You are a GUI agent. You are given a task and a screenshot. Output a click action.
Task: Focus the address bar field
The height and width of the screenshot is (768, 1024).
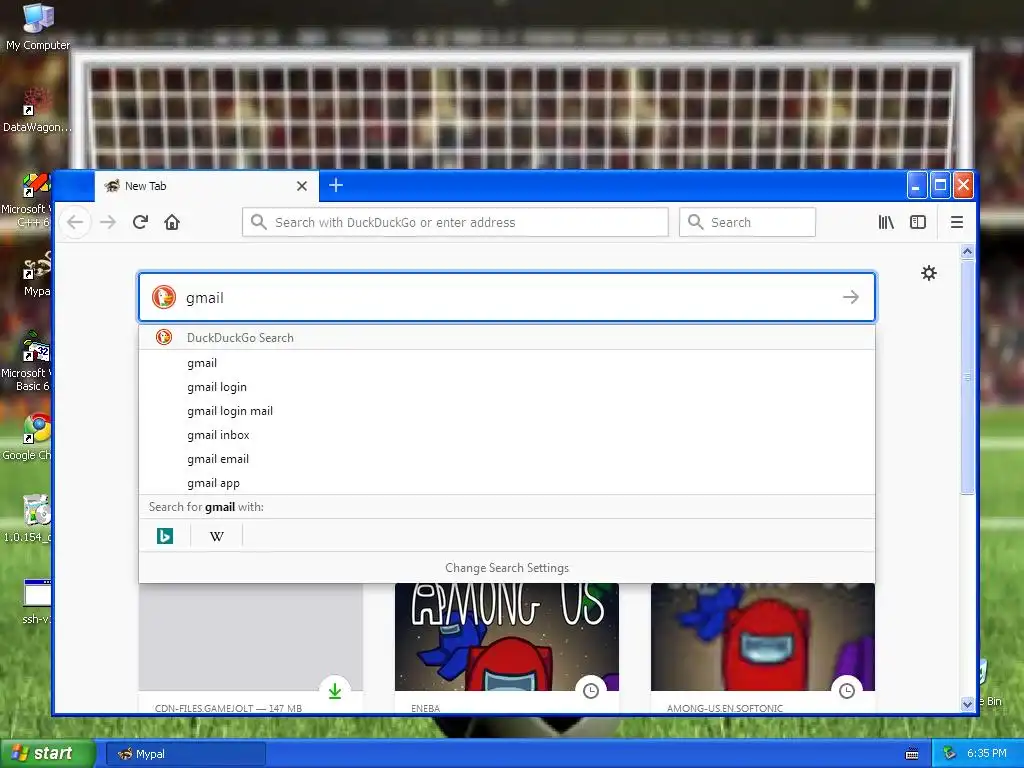coord(455,222)
